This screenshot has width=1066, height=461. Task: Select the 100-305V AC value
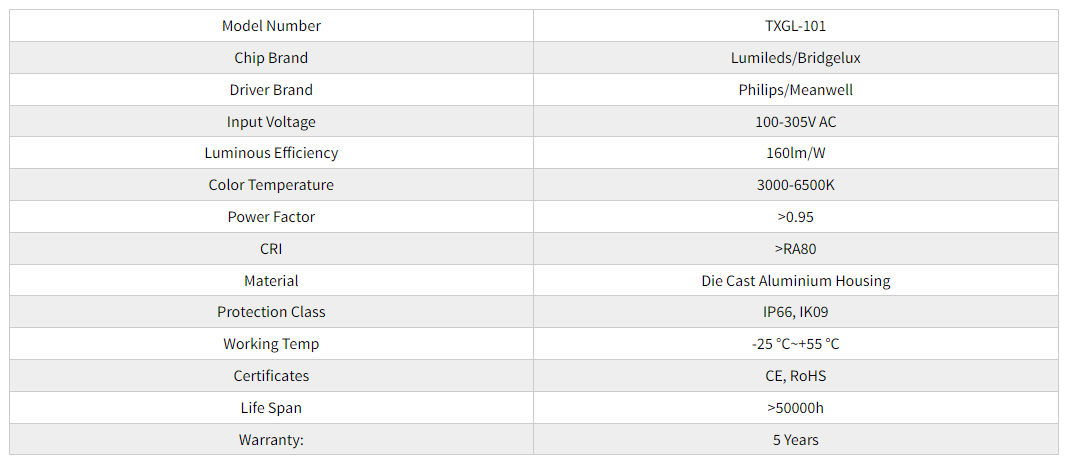pos(795,122)
